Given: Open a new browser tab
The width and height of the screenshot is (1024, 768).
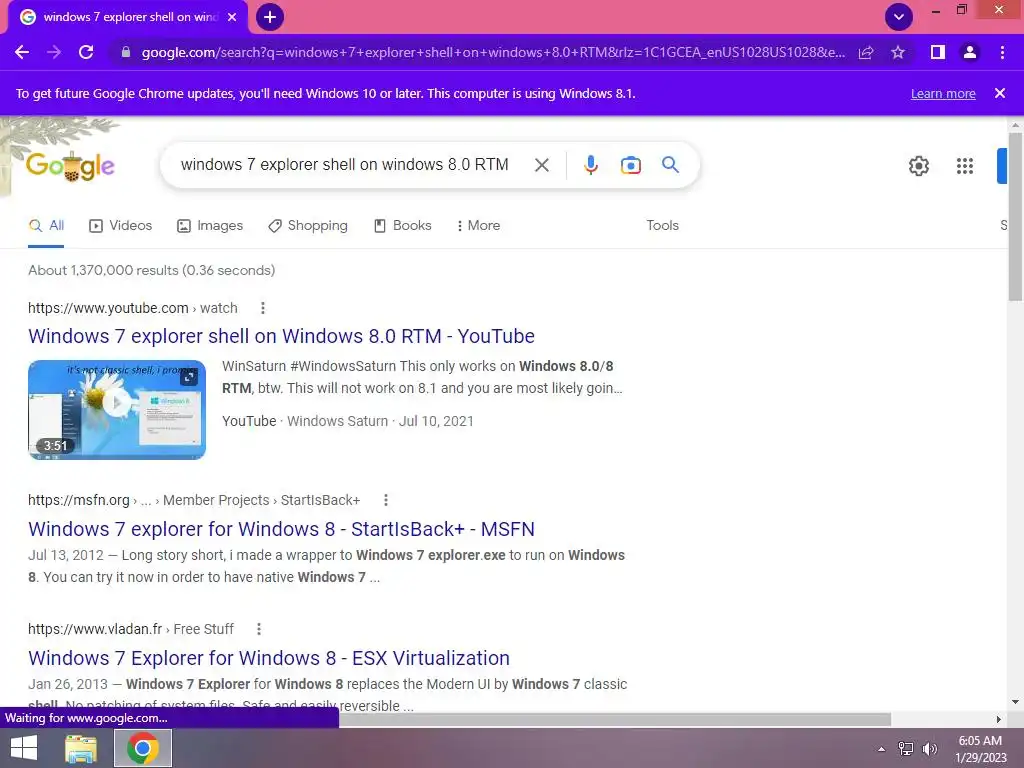Looking at the screenshot, I should point(270,17).
